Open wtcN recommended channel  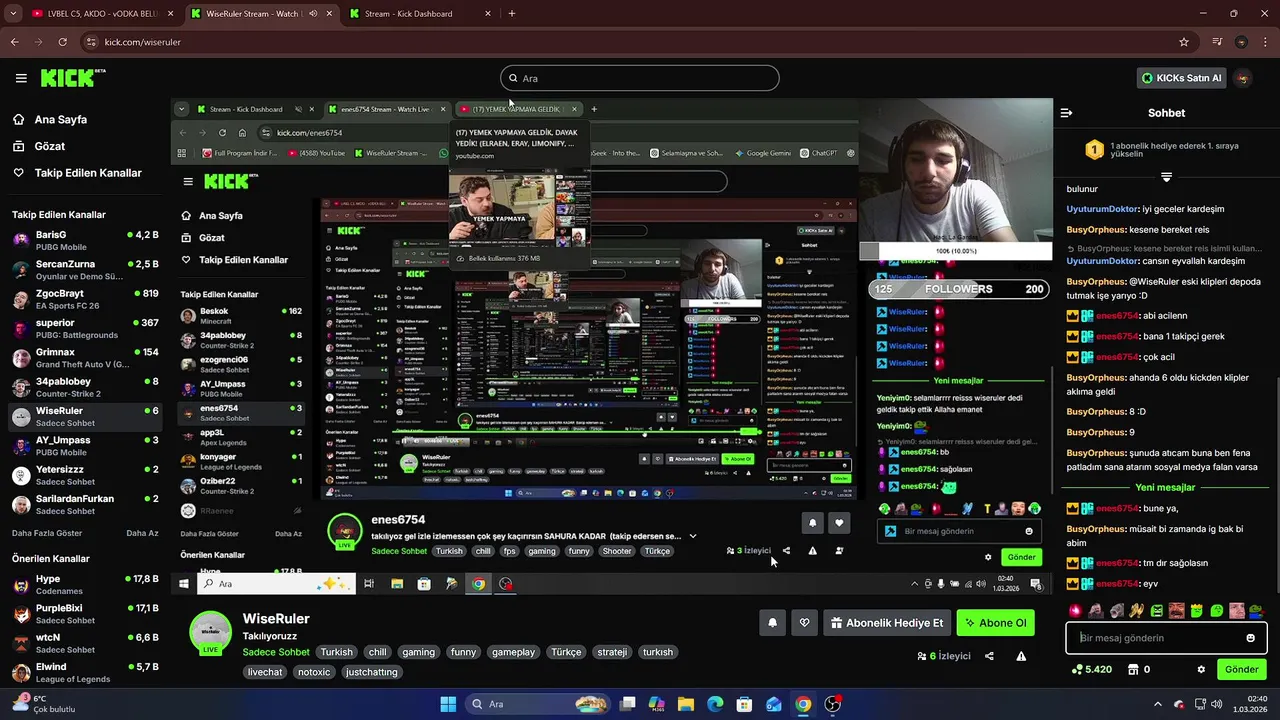tap(85, 643)
